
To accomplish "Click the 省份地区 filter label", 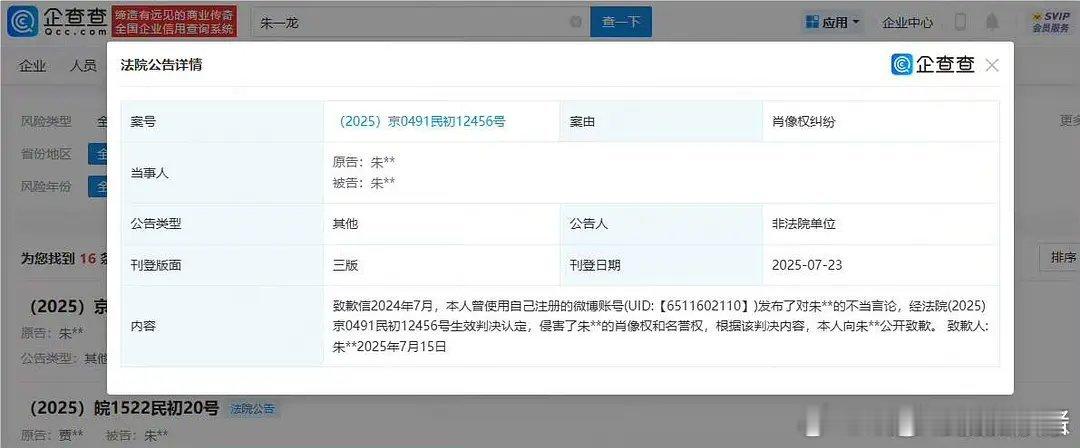I will coord(45,154).
